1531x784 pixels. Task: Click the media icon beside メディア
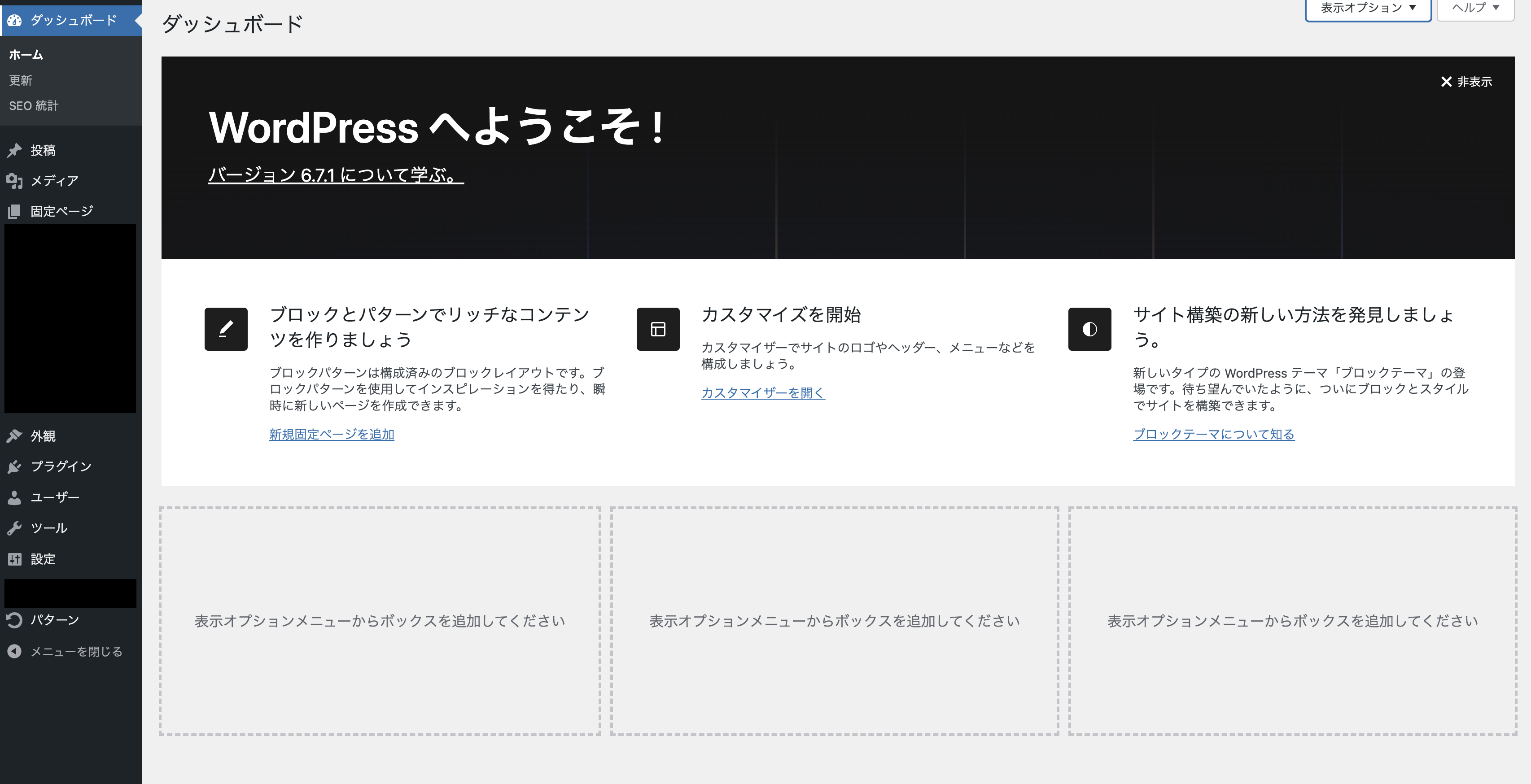pos(14,181)
